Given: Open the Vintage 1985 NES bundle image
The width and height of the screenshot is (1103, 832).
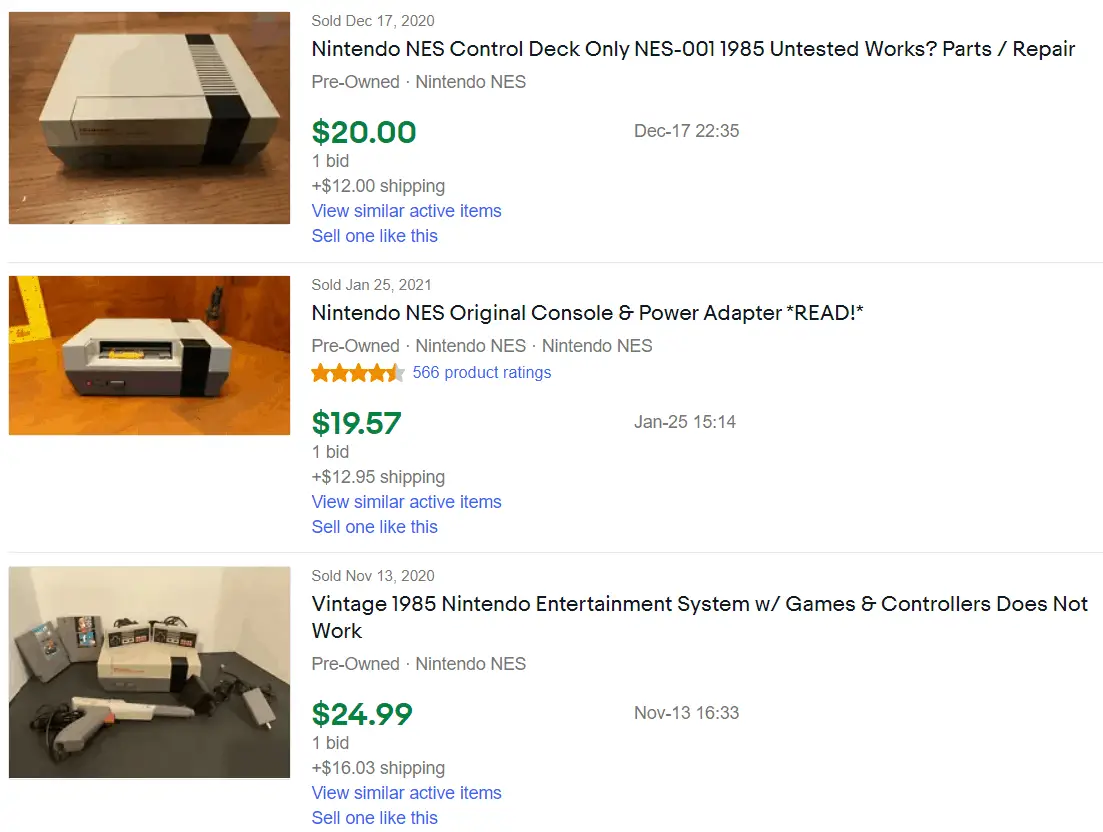Looking at the screenshot, I should point(148,672).
